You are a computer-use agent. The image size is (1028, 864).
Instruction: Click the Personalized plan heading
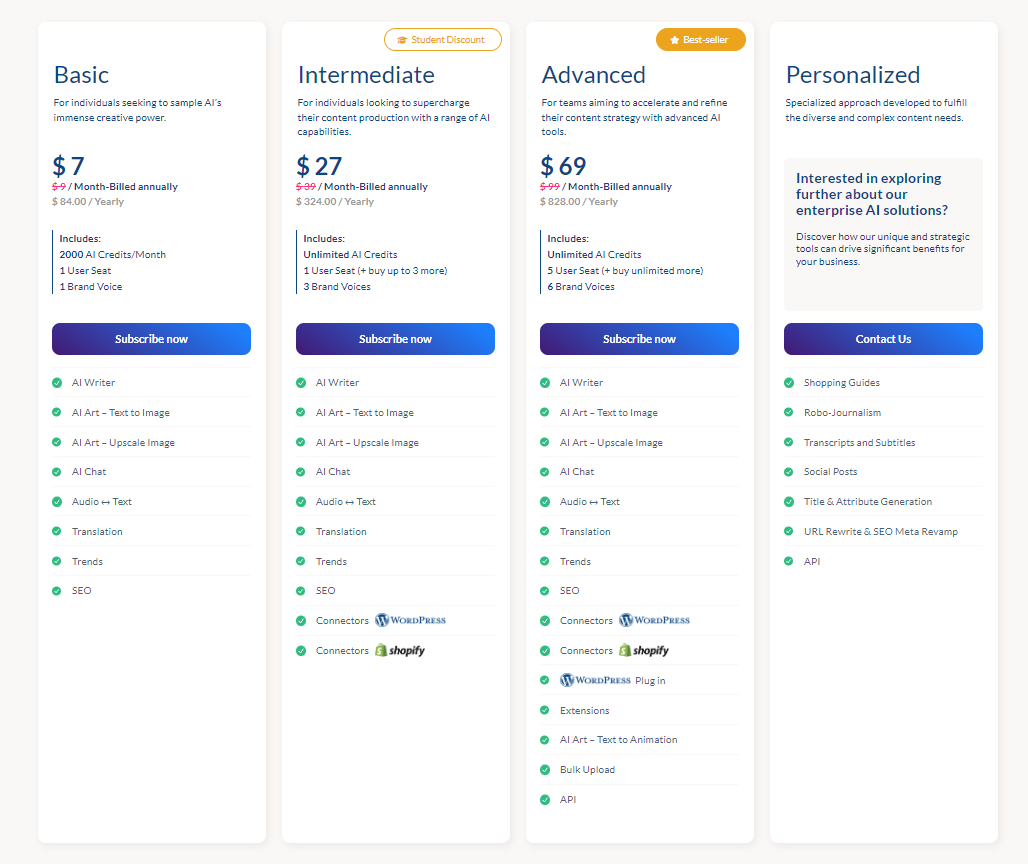pos(852,75)
